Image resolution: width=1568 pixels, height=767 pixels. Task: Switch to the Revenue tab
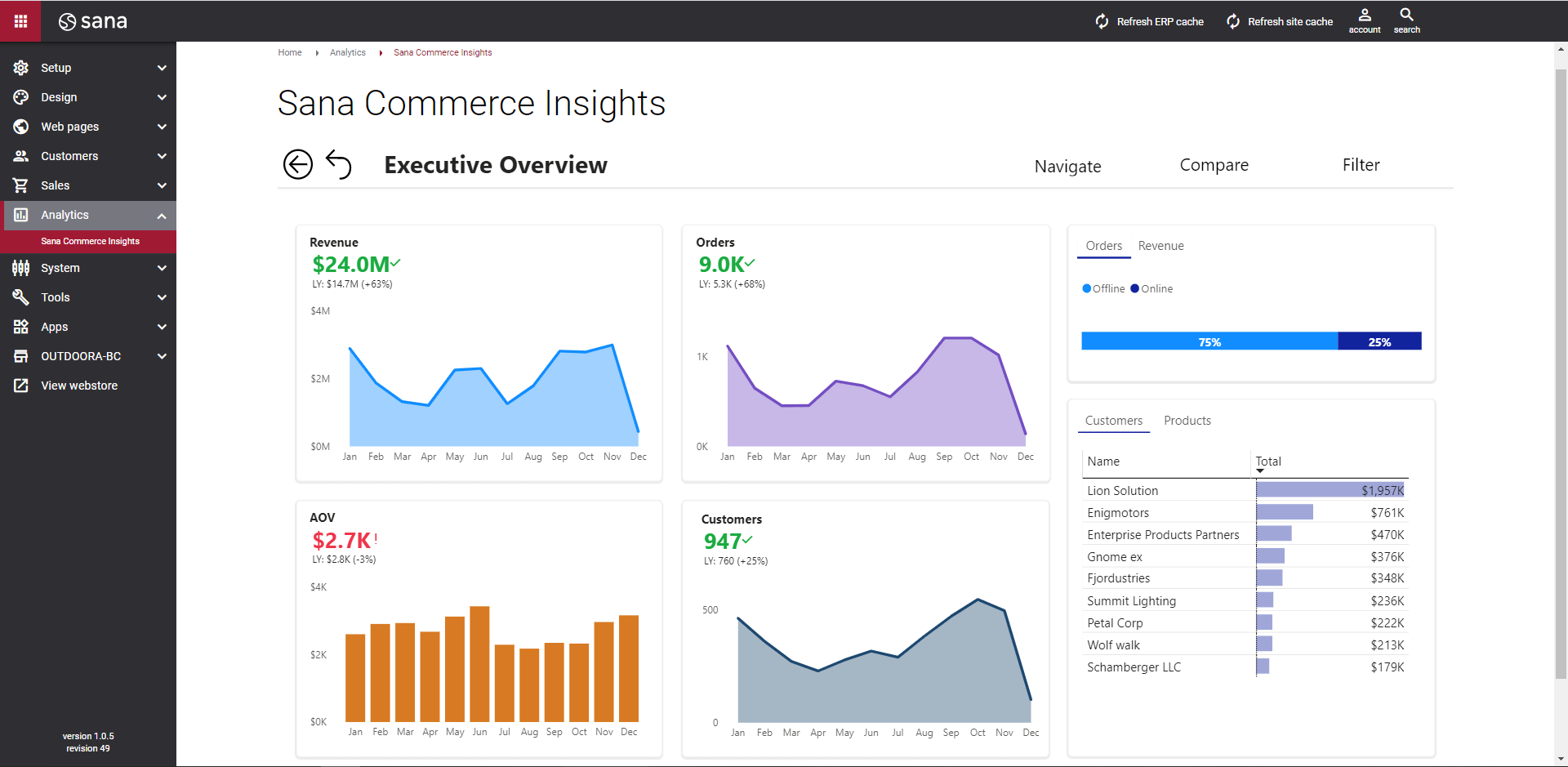tap(1160, 246)
